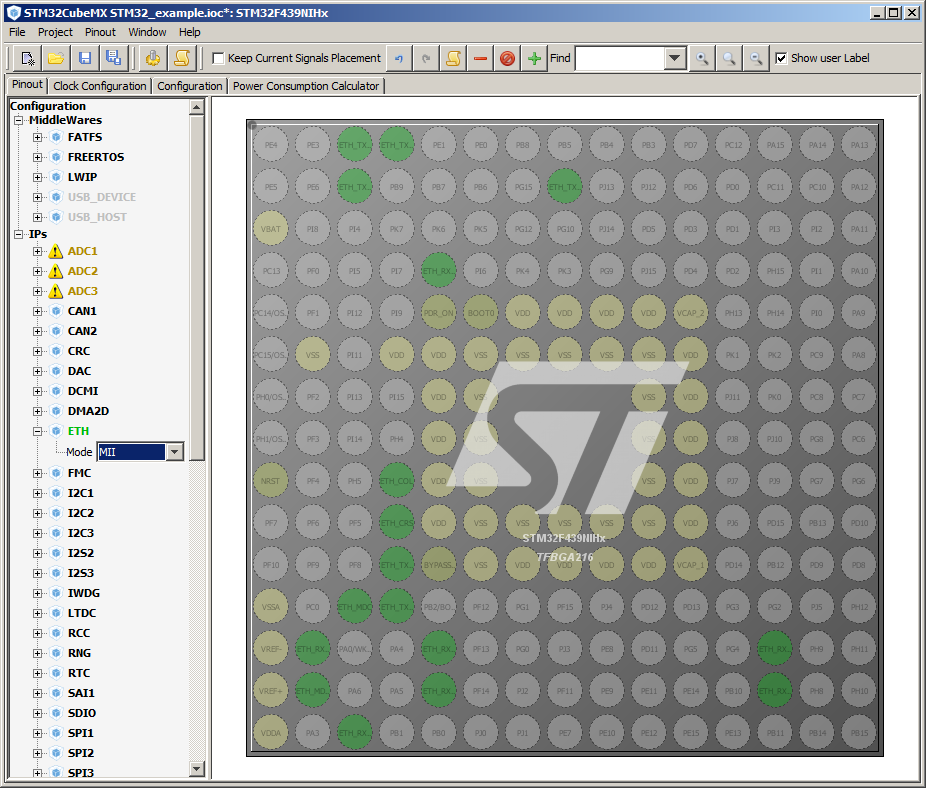Click the Save Project As icon
The image size is (926, 788).
[x=113, y=58]
